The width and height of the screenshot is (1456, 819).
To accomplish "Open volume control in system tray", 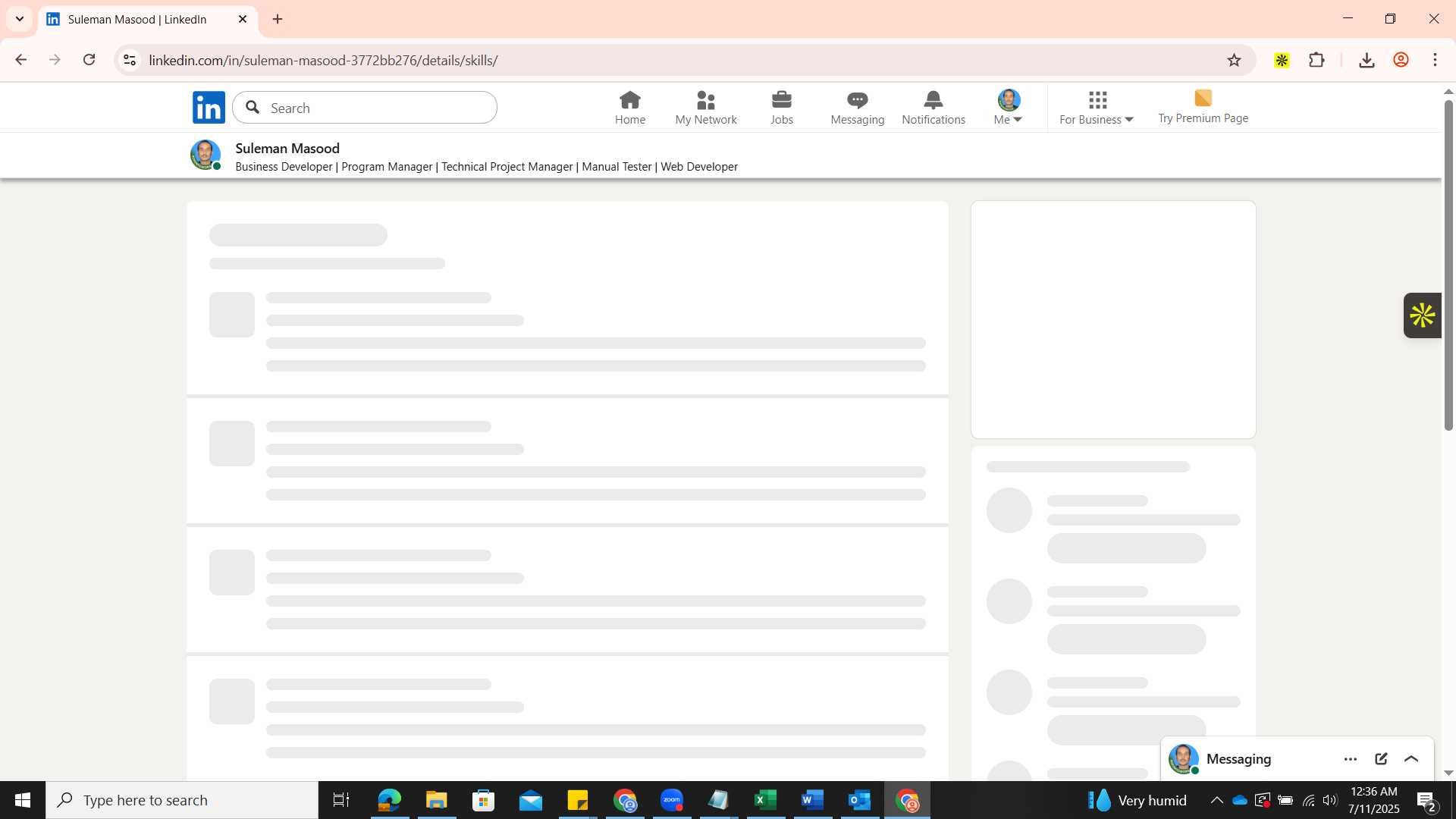I will point(1330,800).
